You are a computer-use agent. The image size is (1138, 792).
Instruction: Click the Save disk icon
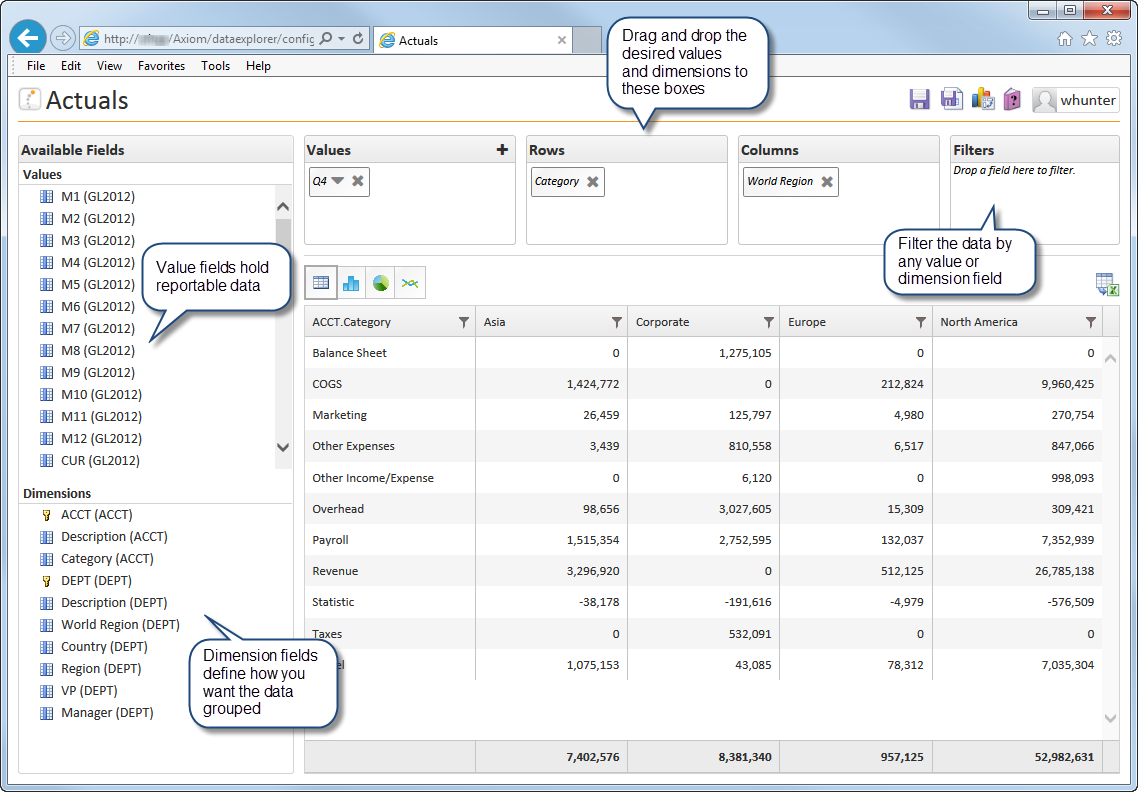coord(920,99)
